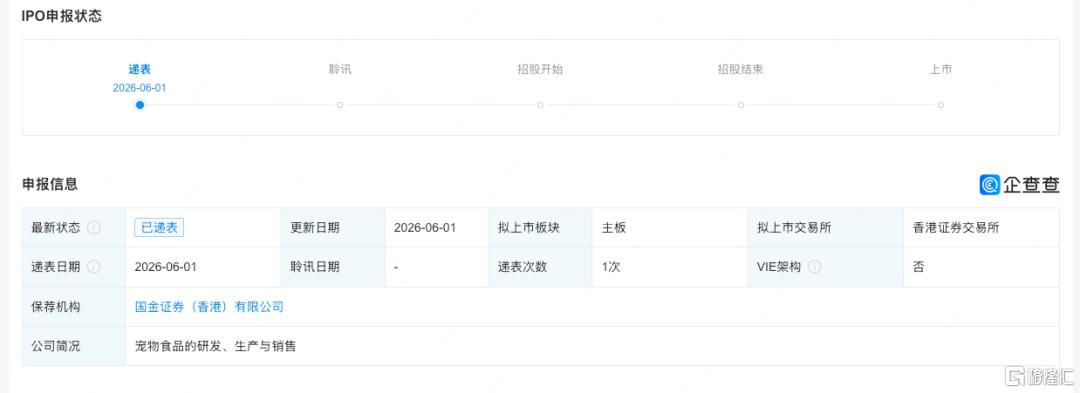The image size is (1080, 393).
Task: Click the 香港证券交易所 cell value
Action: [955, 228]
